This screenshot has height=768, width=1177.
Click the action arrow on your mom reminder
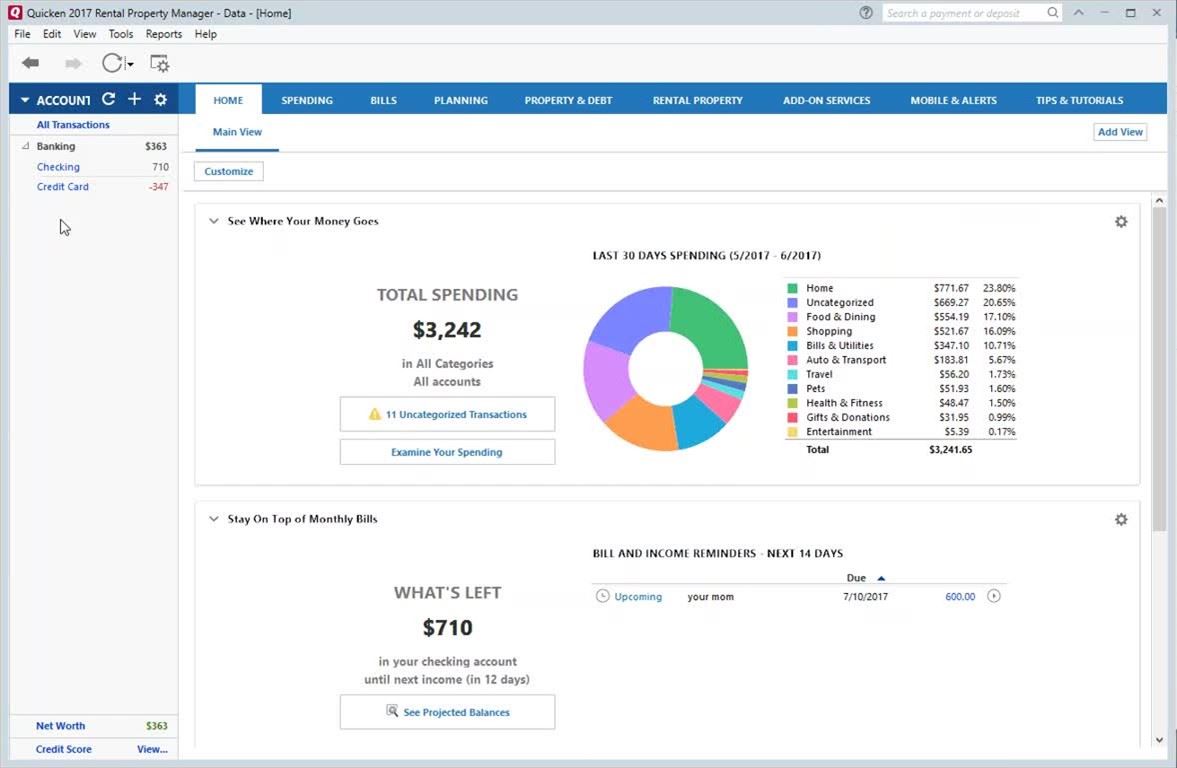(x=994, y=596)
